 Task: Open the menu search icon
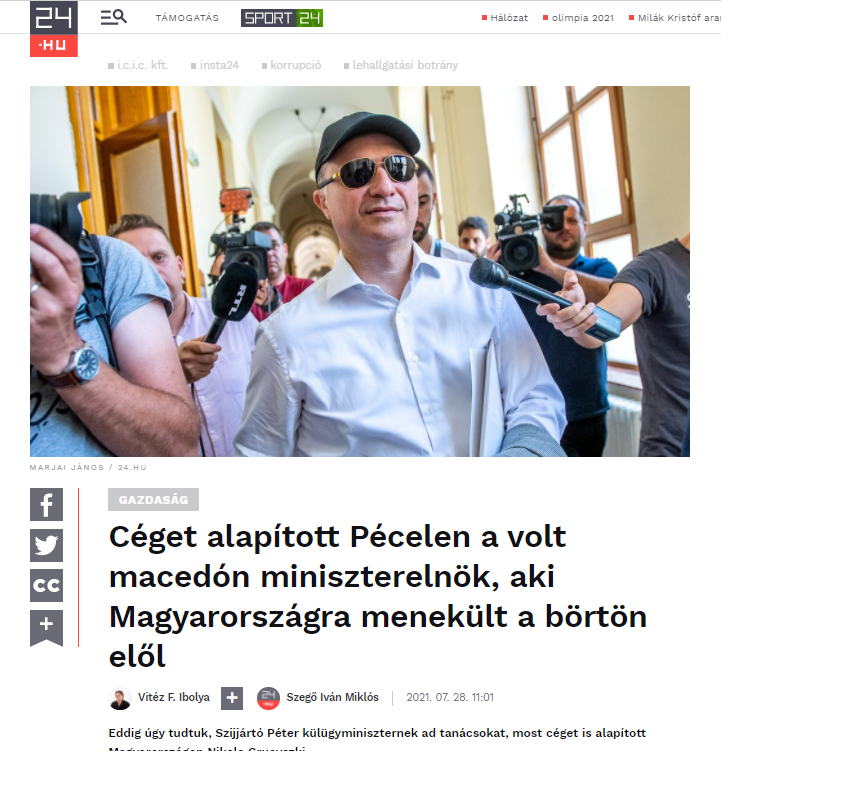(113, 17)
